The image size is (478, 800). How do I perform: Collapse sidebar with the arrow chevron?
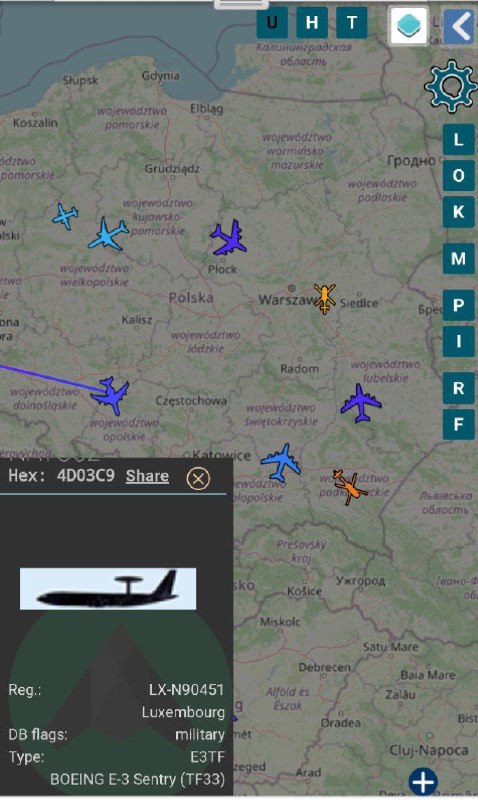click(x=459, y=27)
